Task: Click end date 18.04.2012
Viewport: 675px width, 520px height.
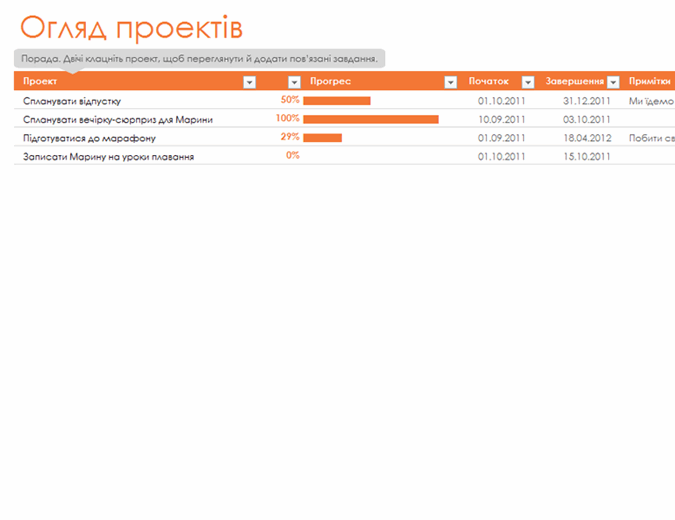Action: (587, 138)
